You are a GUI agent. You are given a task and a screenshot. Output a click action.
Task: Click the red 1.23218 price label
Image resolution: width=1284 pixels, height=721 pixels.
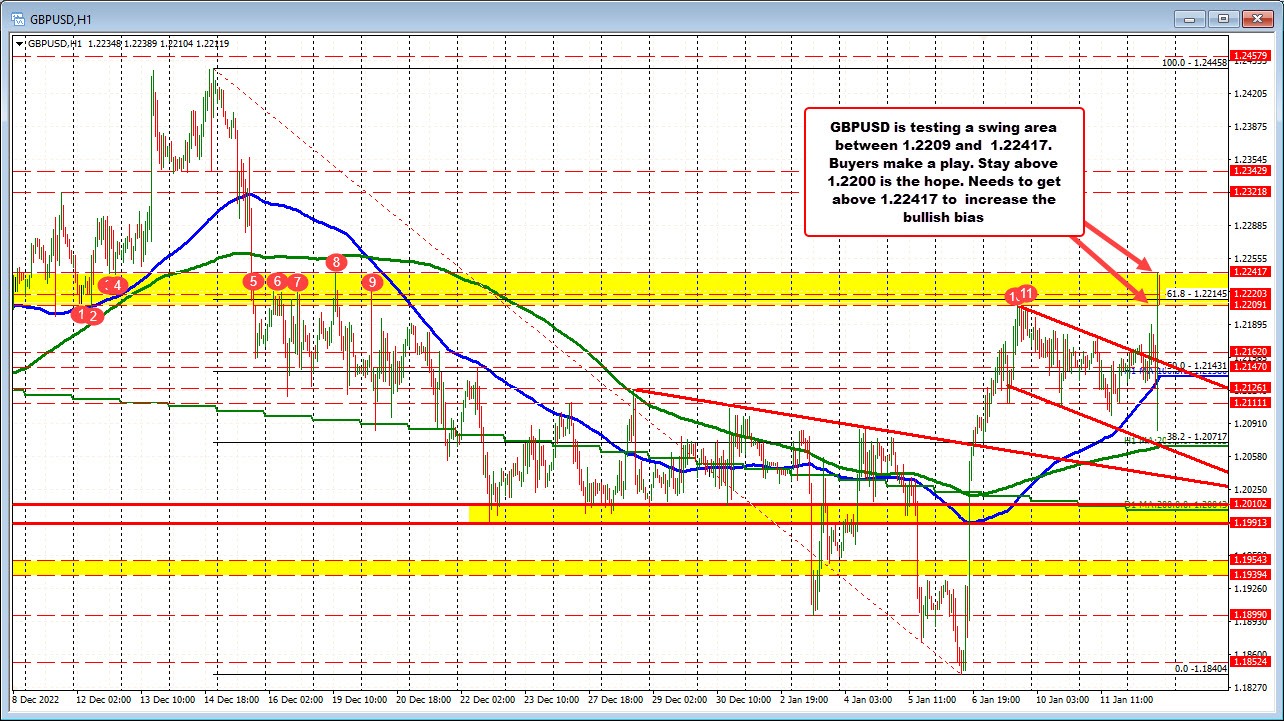[x=1250, y=191]
